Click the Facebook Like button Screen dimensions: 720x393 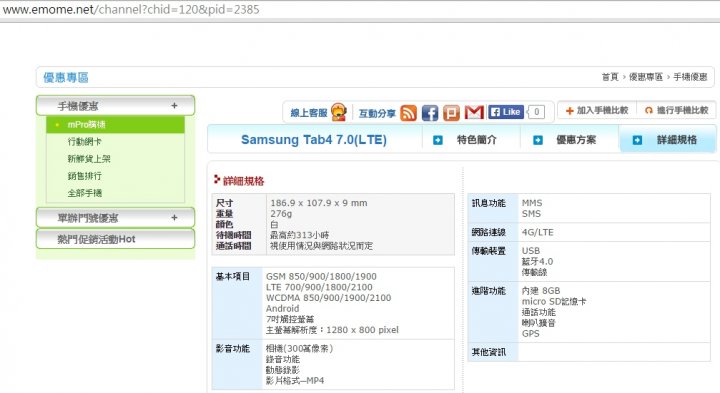click(506, 112)
